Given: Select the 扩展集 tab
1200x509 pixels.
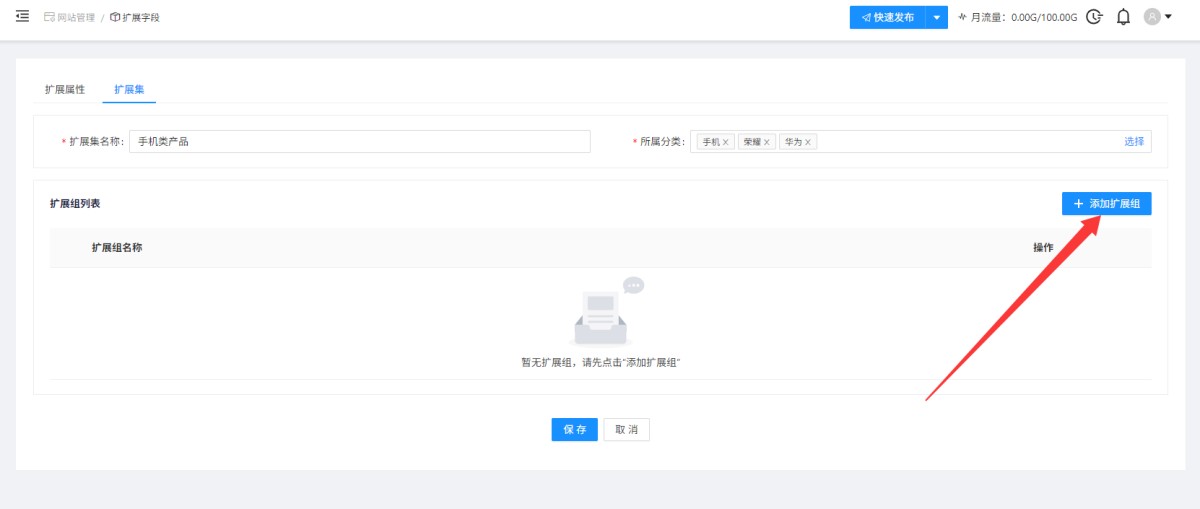Looking at the screenshot, I should point(129,89).
